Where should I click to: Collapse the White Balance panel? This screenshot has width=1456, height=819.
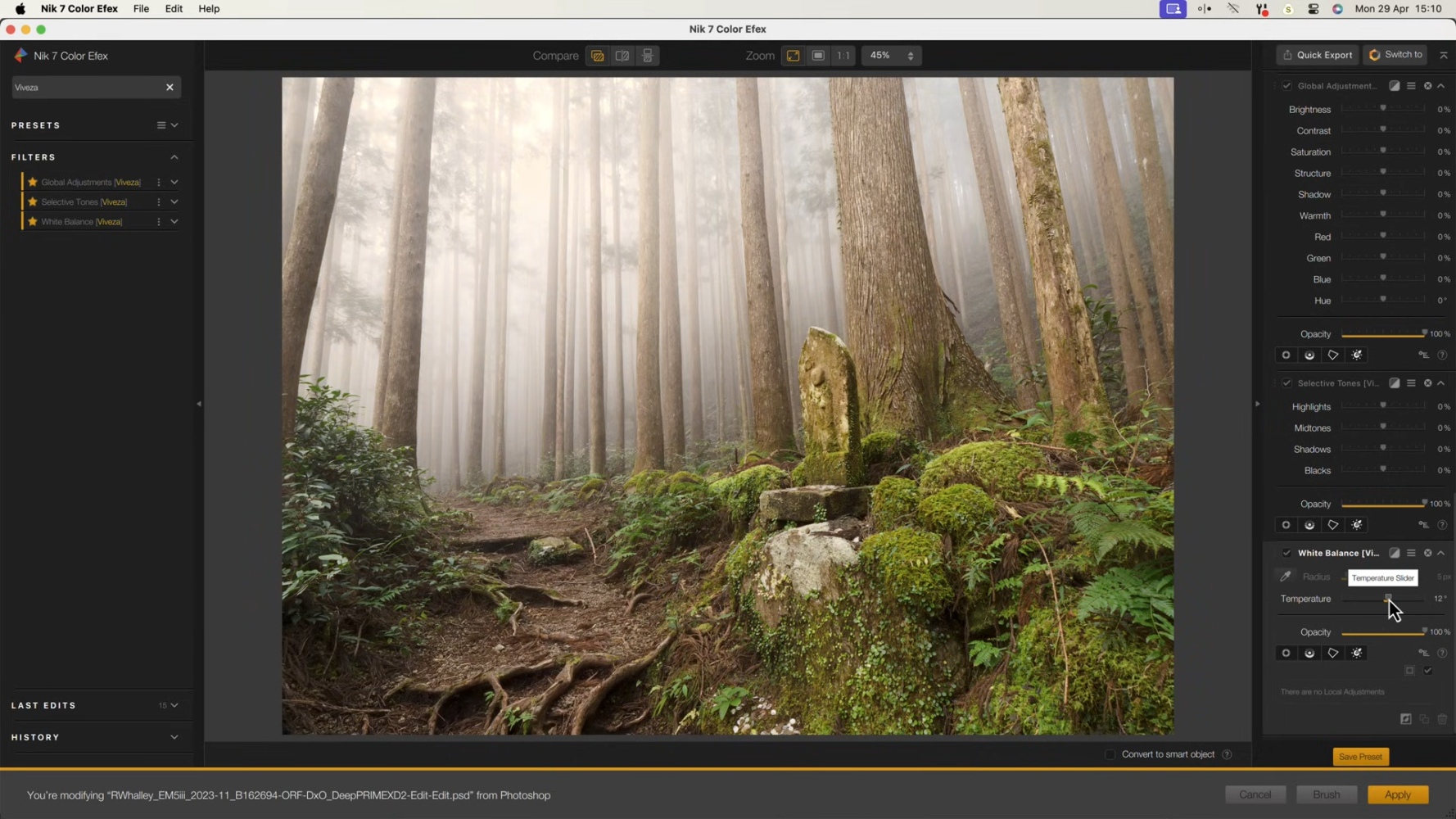pos(1441,553)
